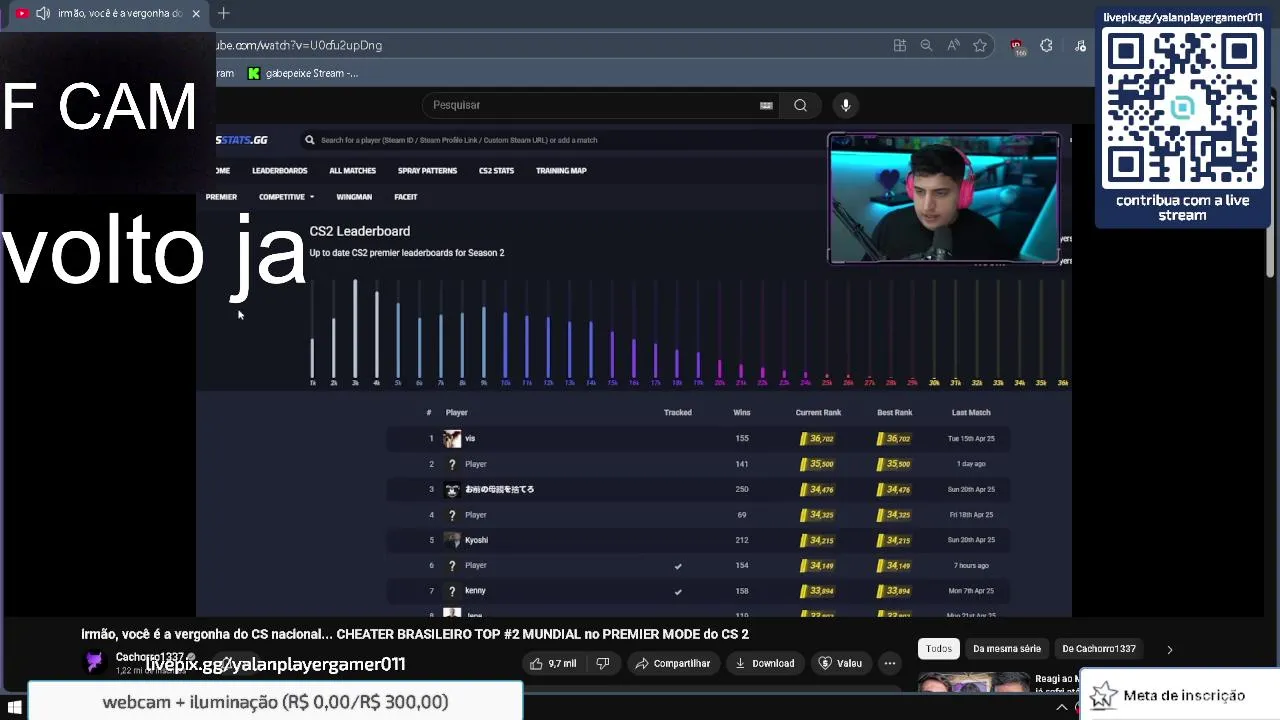Click the livepix QR code
This screenshot has width=1280, height=720.
coord(1182,108)
